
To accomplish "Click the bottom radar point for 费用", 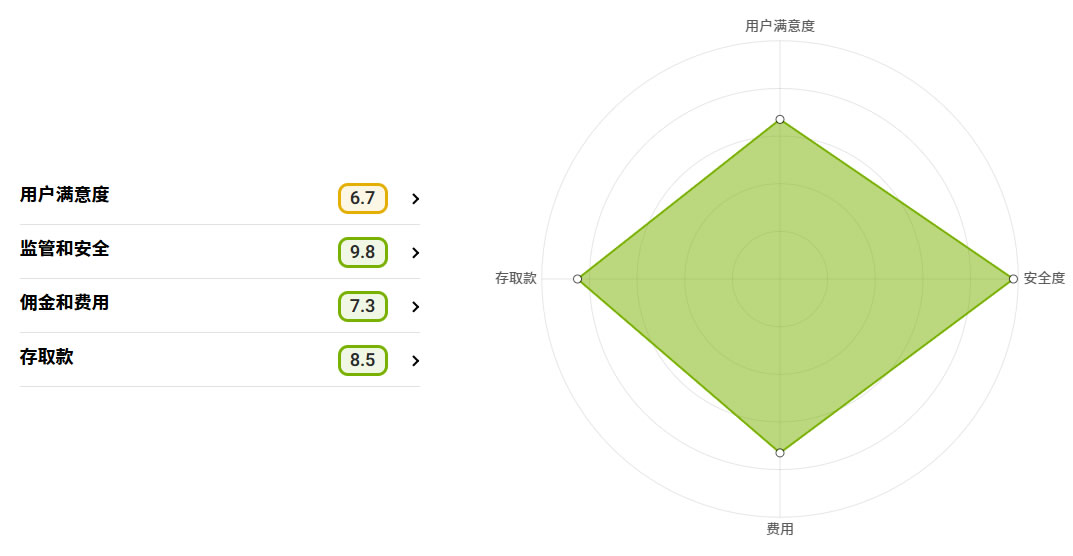I will tap(780, 452).
